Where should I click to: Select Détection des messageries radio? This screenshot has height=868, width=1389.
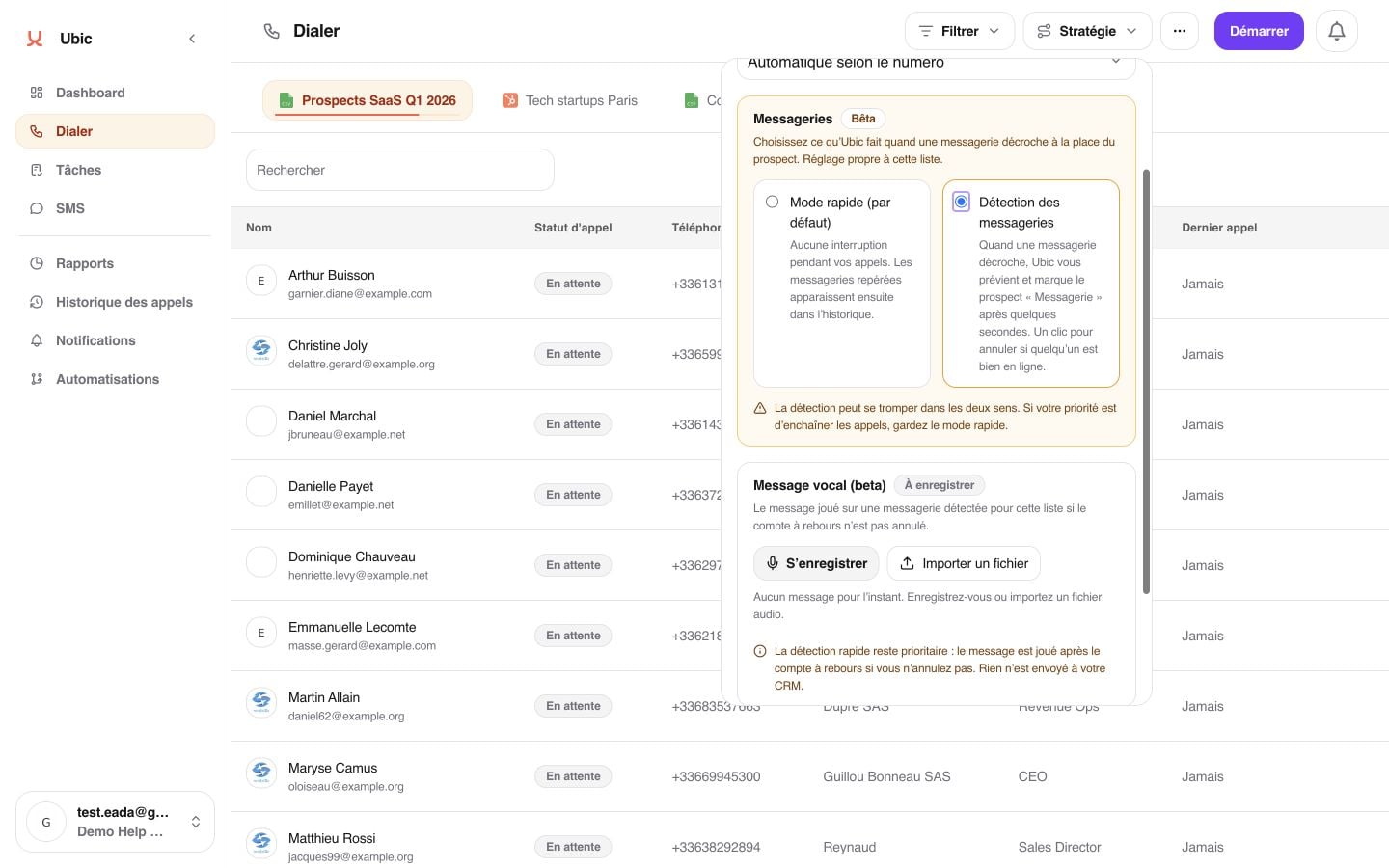click(961, 202)
